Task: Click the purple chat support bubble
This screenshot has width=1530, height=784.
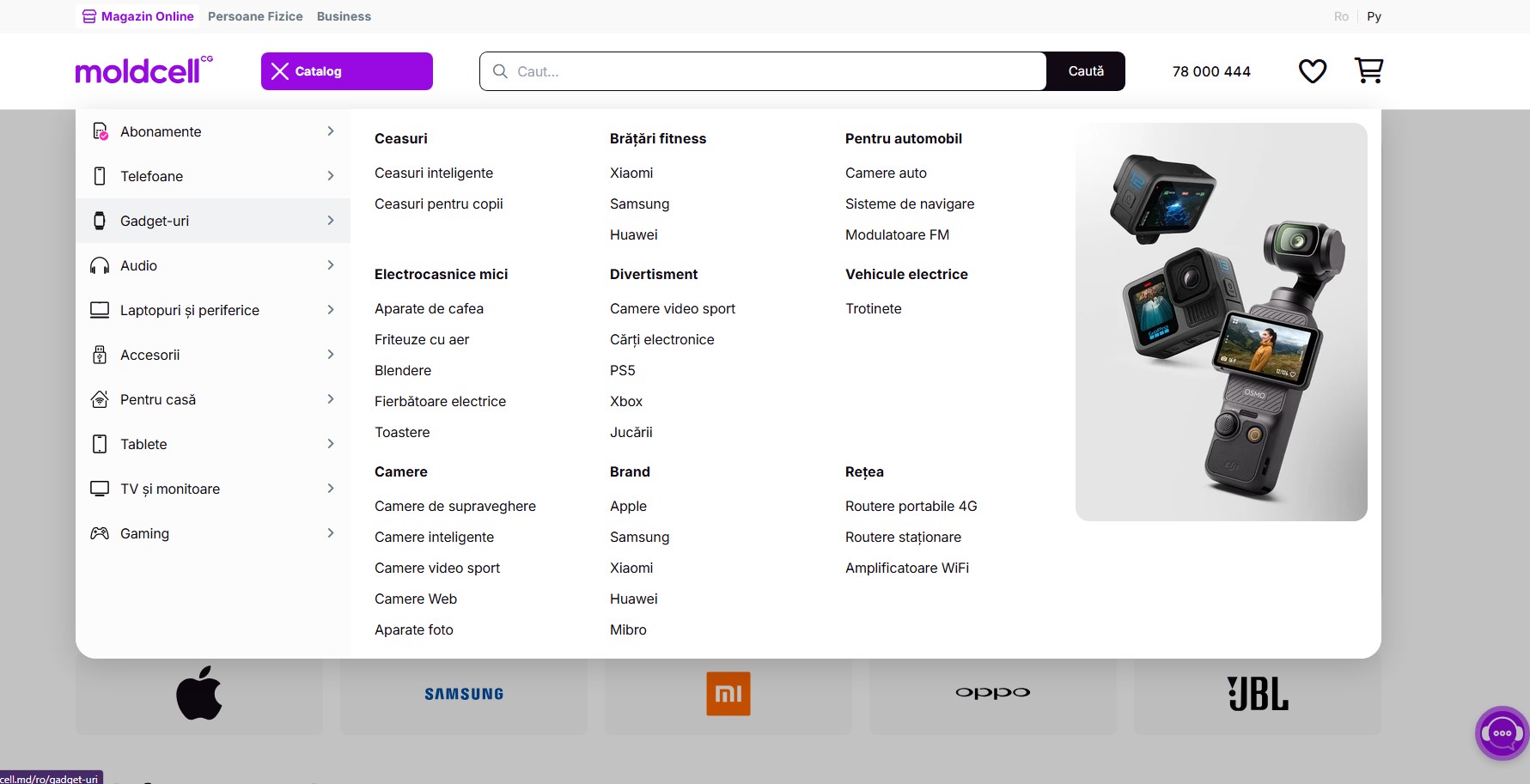Action: pos(1502,732)
